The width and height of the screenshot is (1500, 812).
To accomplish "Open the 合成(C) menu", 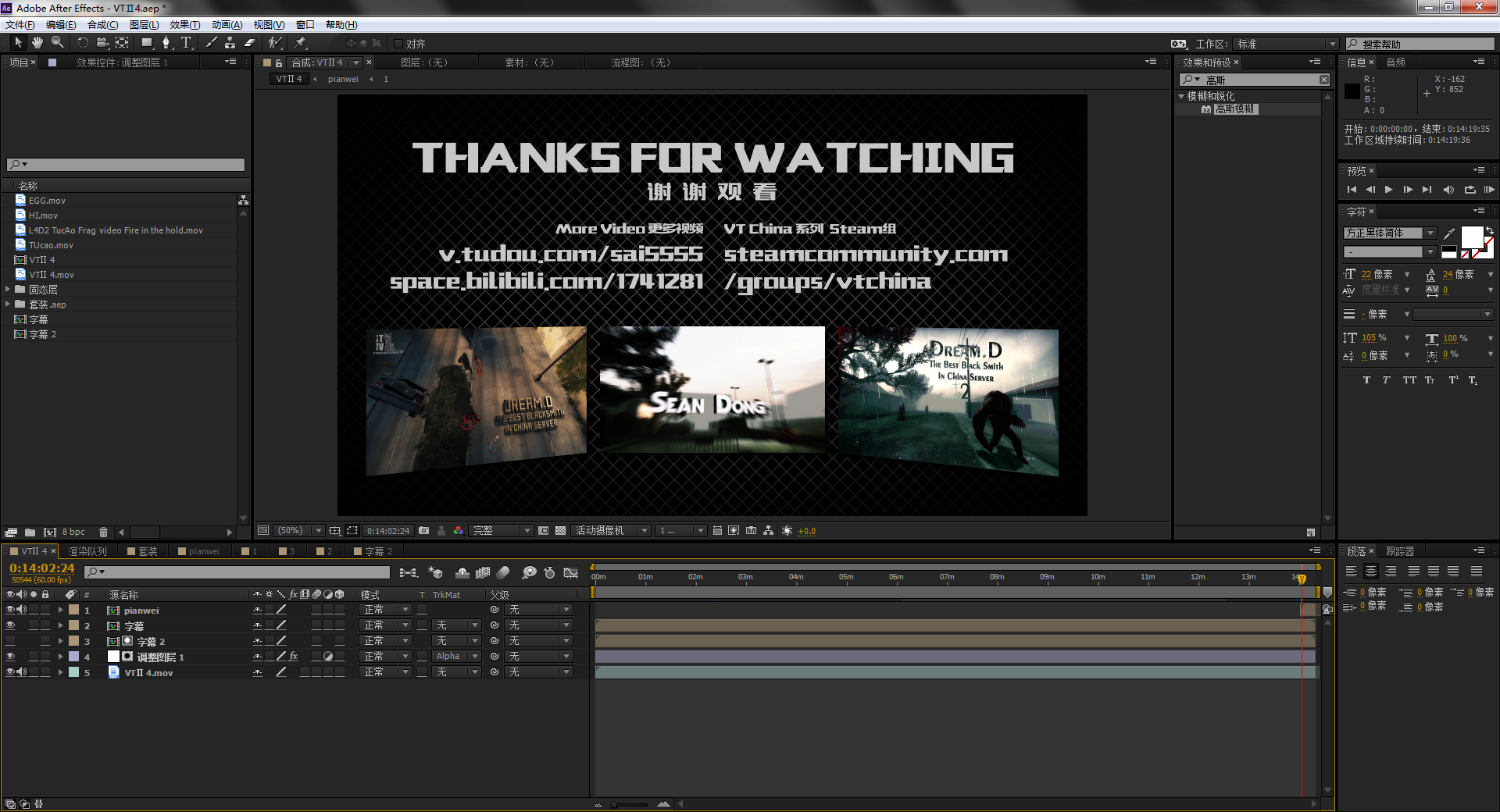I will click(102, 25).
